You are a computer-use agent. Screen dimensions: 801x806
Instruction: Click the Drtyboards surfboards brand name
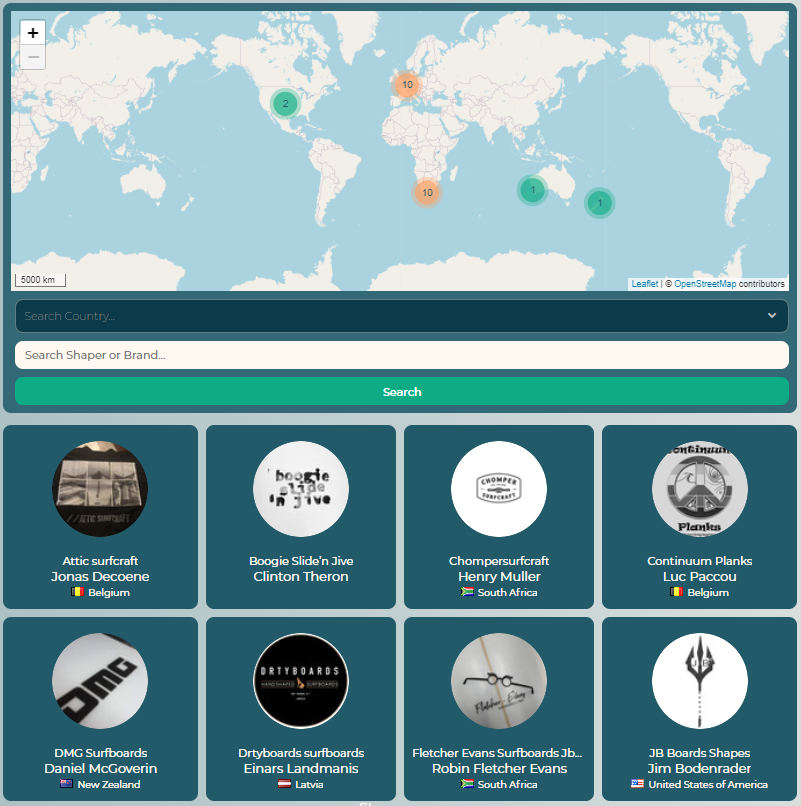(301, 753)
